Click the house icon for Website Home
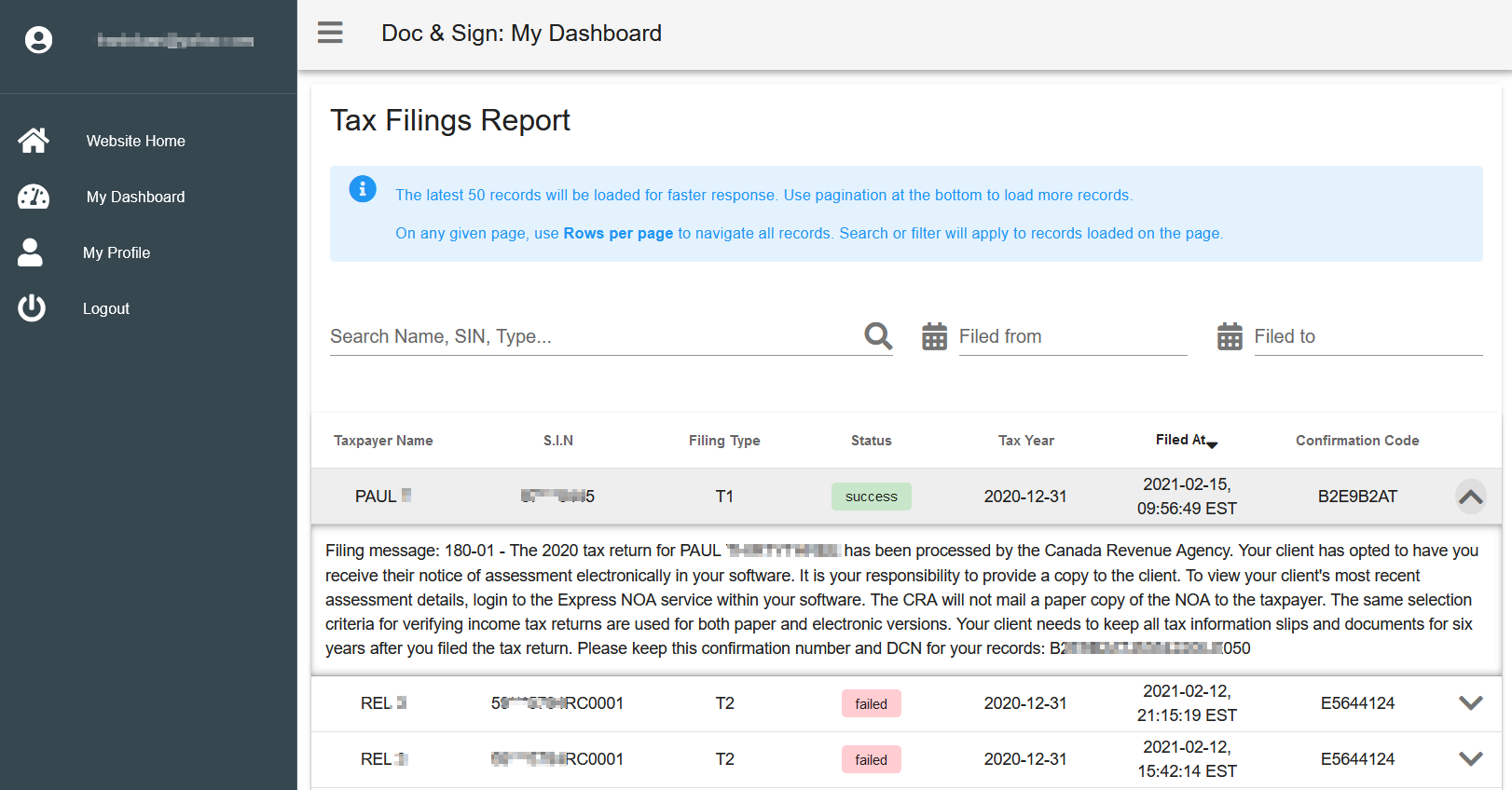This screenshot has height=790, width=1512. pyautogui.click(x=34, y=141)
